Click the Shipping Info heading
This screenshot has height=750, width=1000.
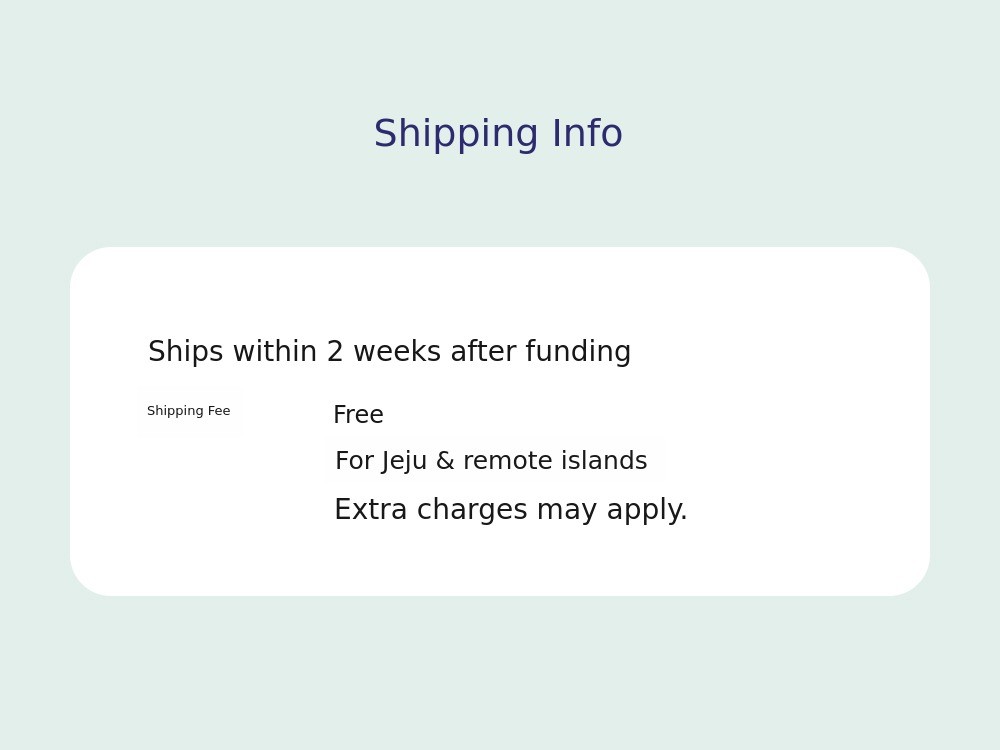pyautogui.click(x=498, y=134)
